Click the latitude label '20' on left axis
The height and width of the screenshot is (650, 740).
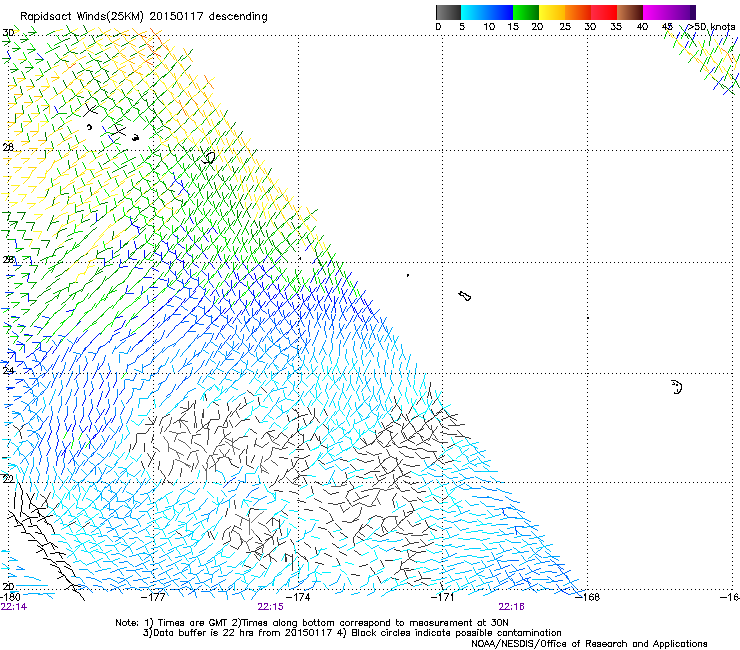tap(8, 587)
